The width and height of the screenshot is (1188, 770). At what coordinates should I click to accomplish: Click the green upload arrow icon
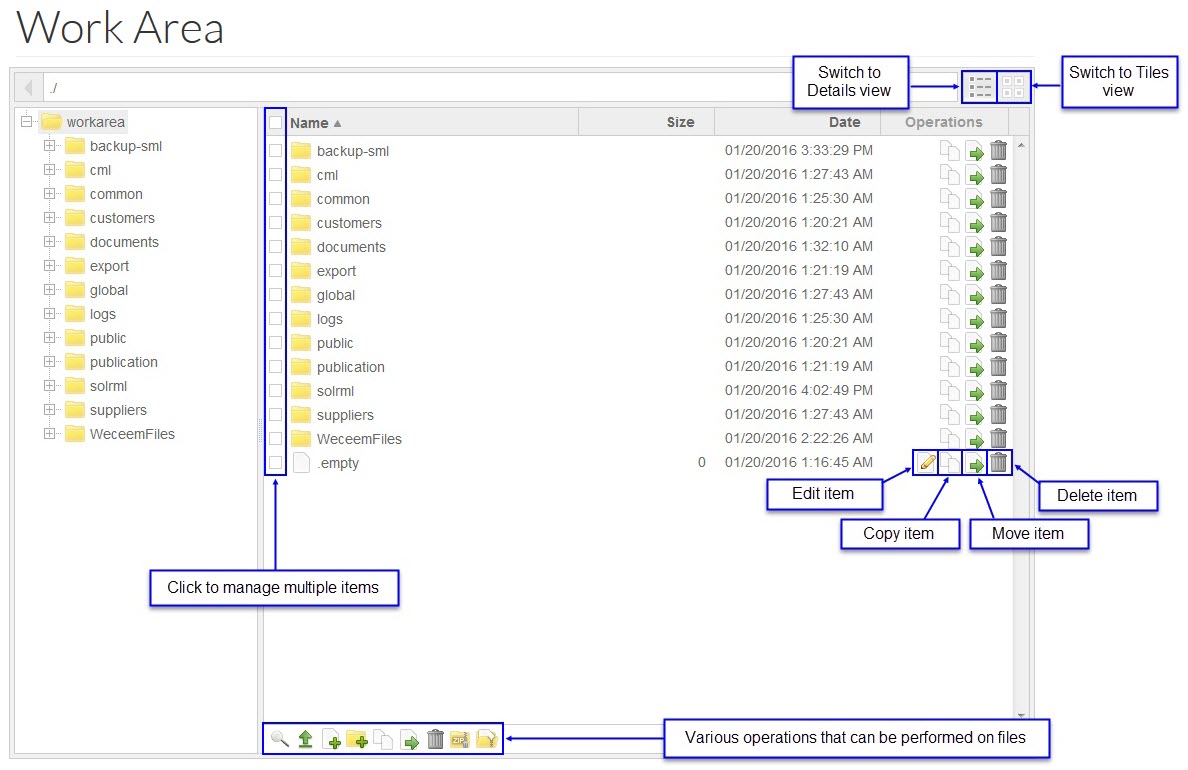tap(306, 739)
